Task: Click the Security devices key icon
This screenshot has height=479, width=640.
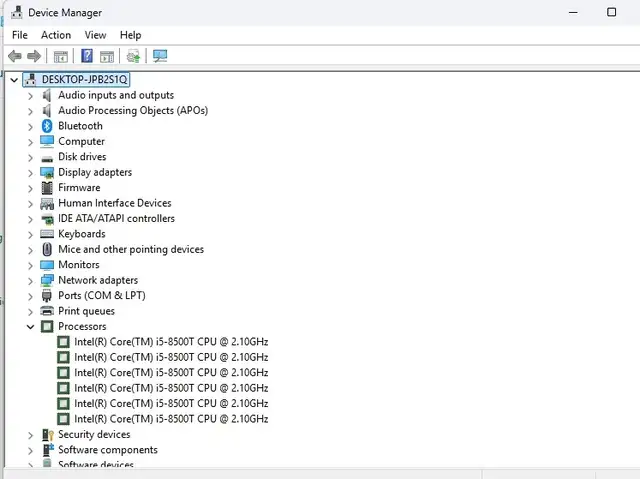Action: pos(48,435)
